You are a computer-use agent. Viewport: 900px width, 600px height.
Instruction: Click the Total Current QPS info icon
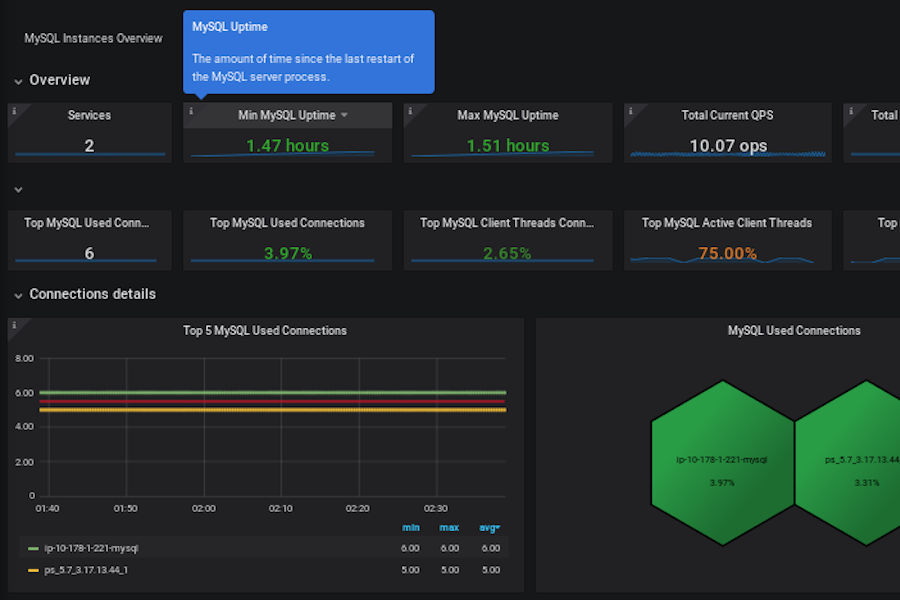coord(630,111)
